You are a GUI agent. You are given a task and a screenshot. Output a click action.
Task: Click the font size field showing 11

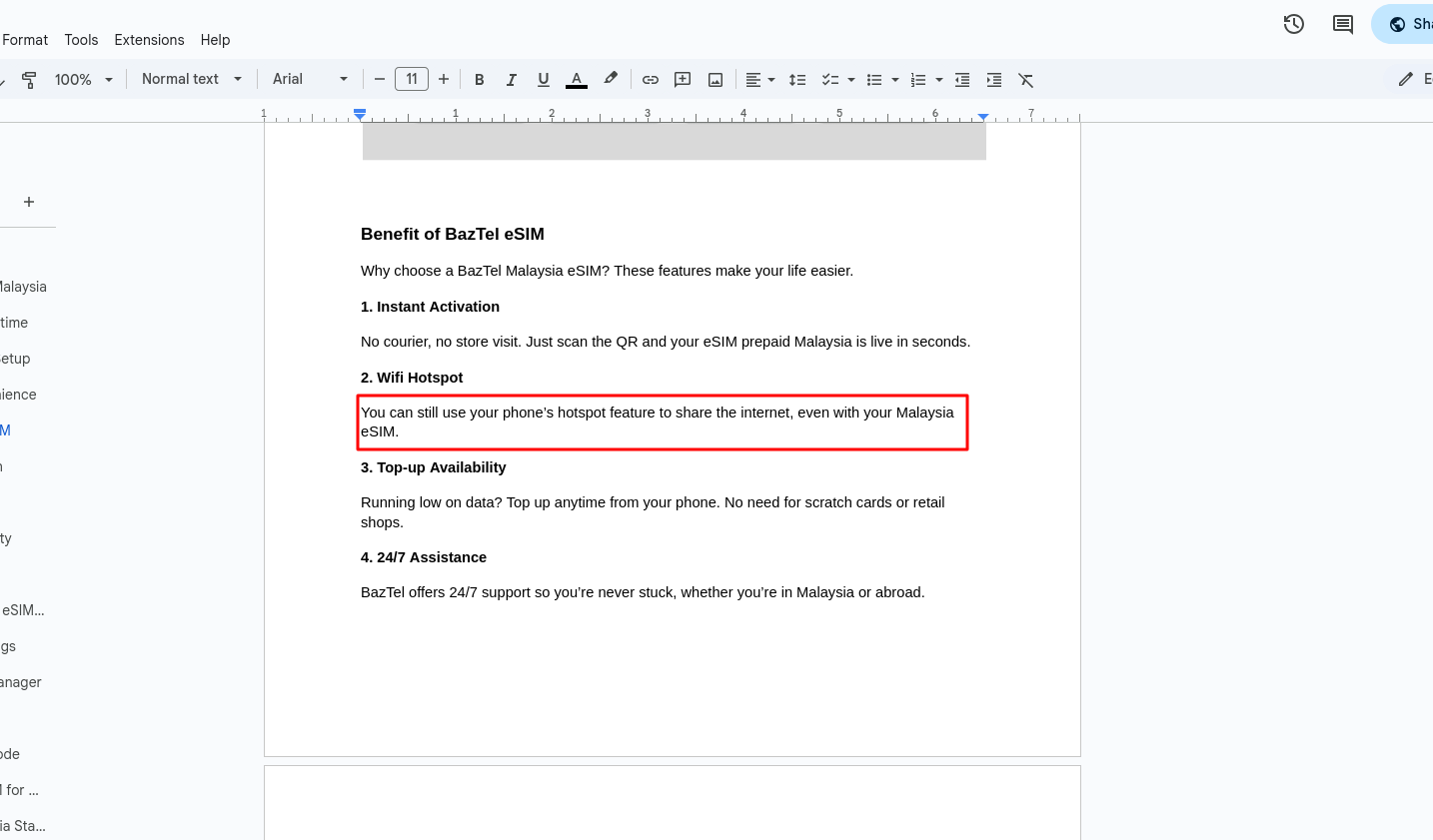coord(412,79)
